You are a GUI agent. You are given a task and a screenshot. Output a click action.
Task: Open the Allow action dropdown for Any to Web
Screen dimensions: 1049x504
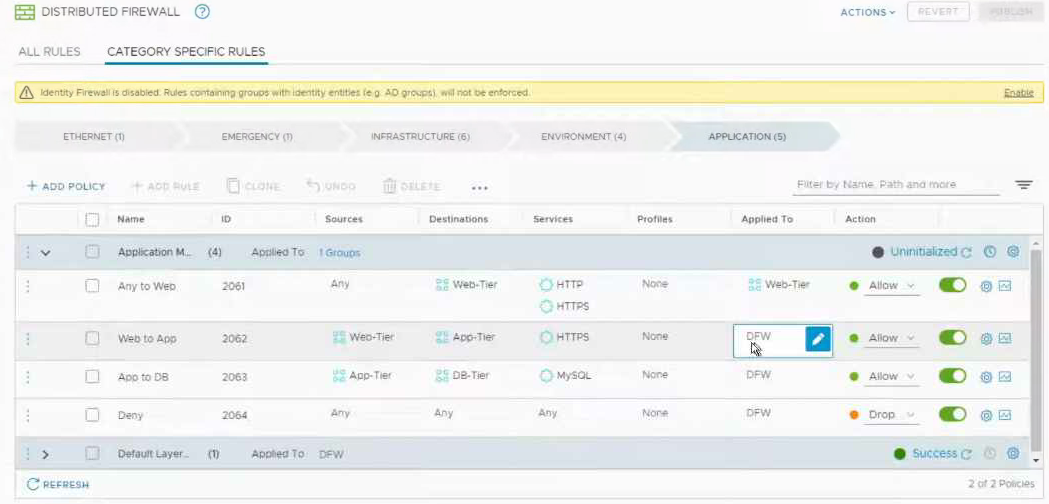pyautogui.click(x=892, y=286)
